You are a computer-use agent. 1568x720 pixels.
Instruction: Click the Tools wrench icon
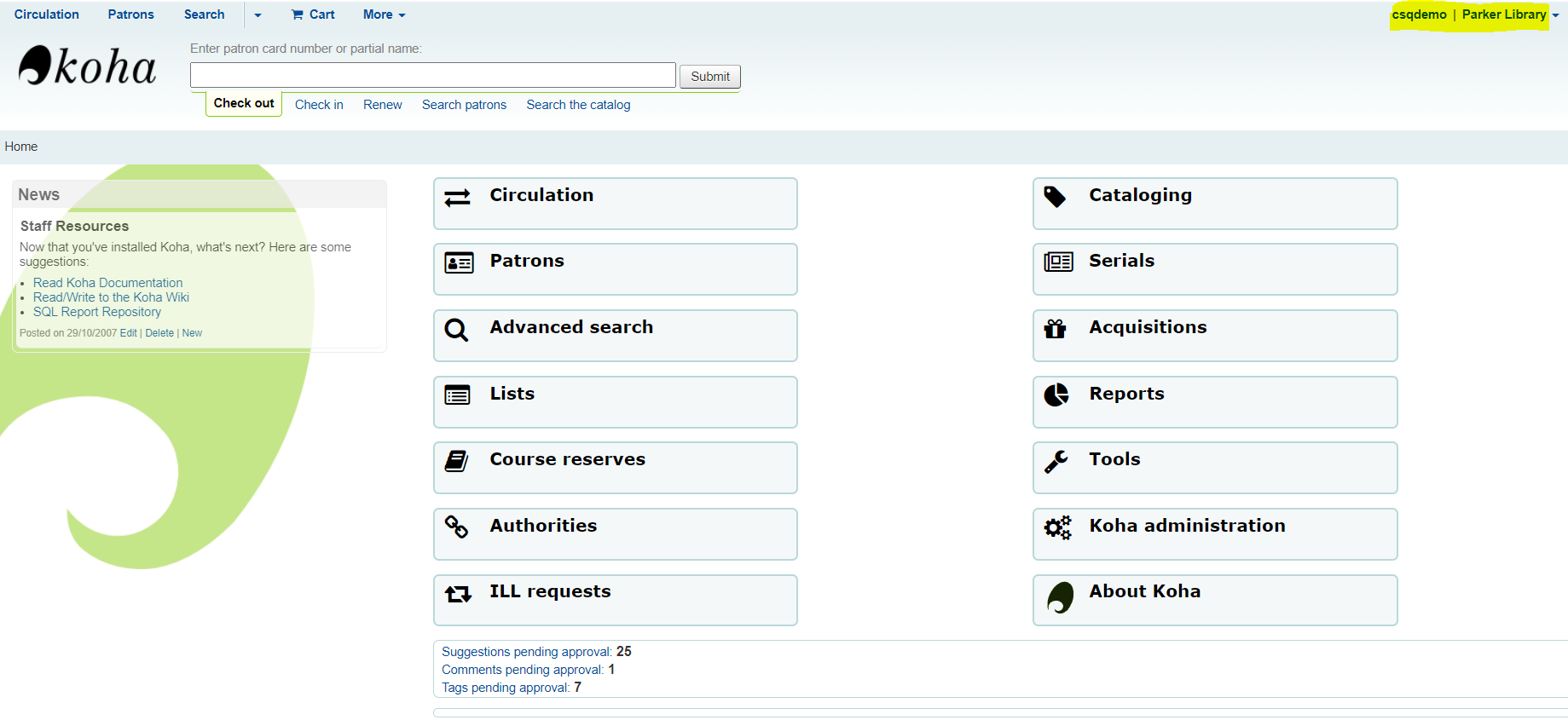[1056, 461]
